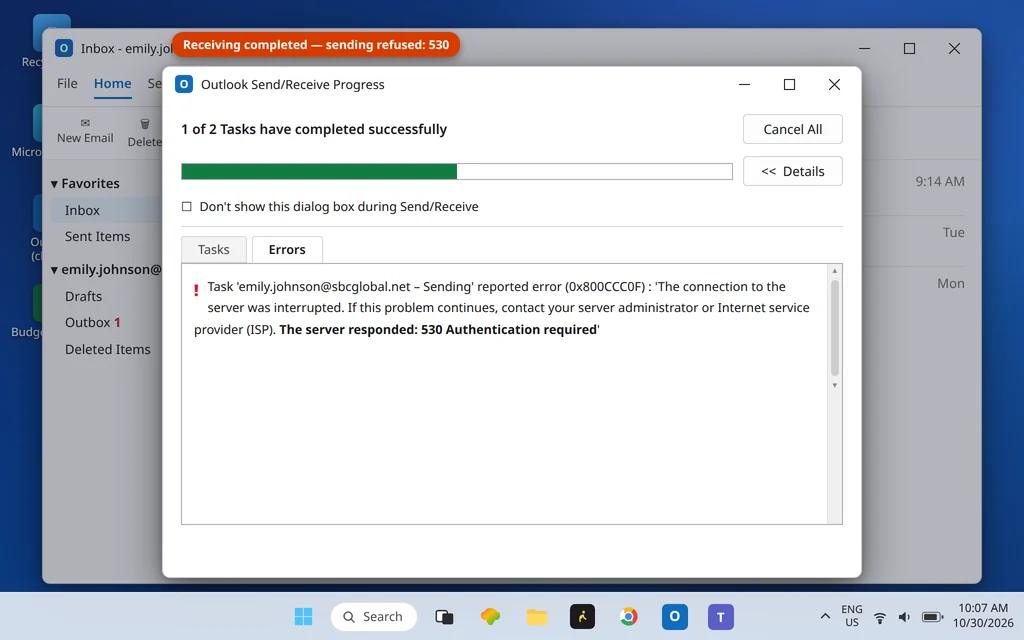
Task: Open Sent Items folder
Action: [97, 236]
